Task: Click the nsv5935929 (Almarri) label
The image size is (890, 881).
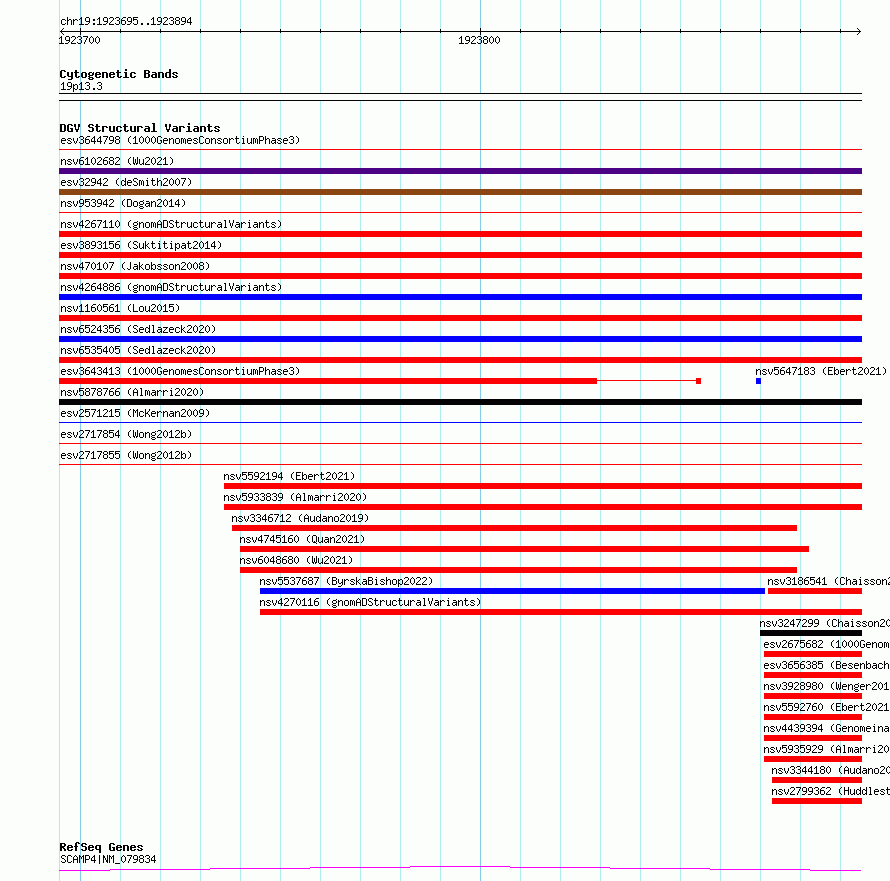Action: tap(826, 749)
